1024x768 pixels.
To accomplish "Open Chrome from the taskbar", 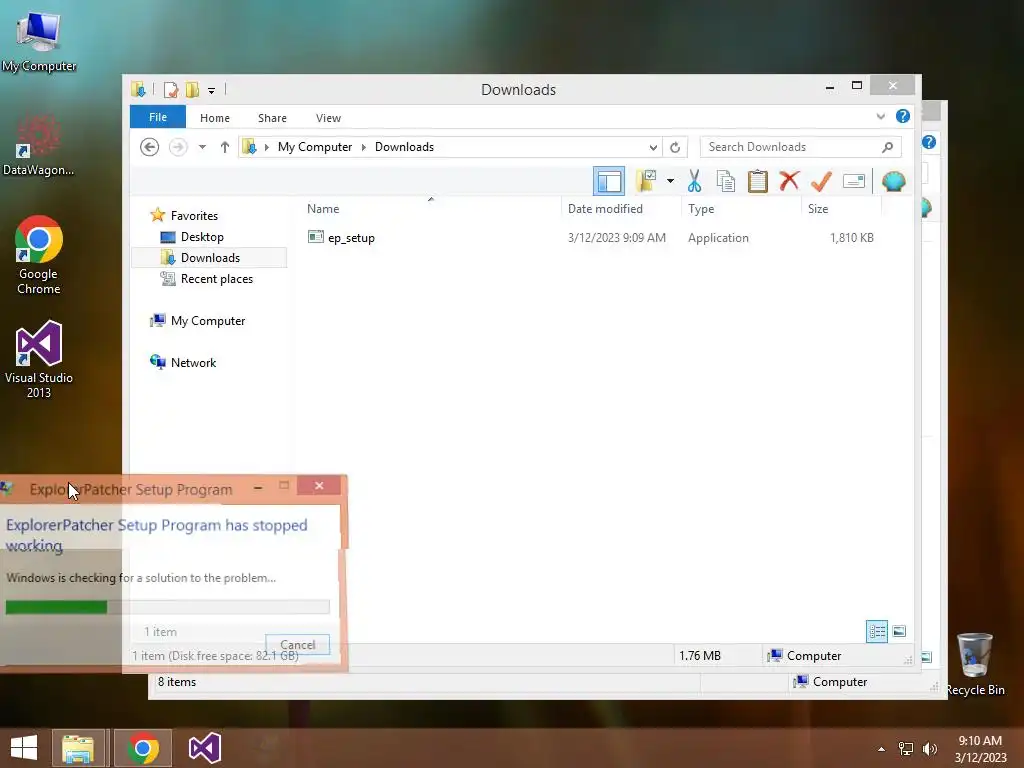I will (143, 748).
